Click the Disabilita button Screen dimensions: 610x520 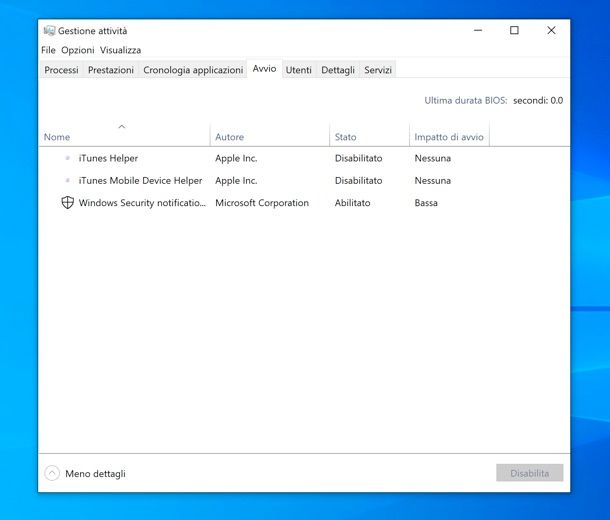pyautogui.click(x=529, y=473)
